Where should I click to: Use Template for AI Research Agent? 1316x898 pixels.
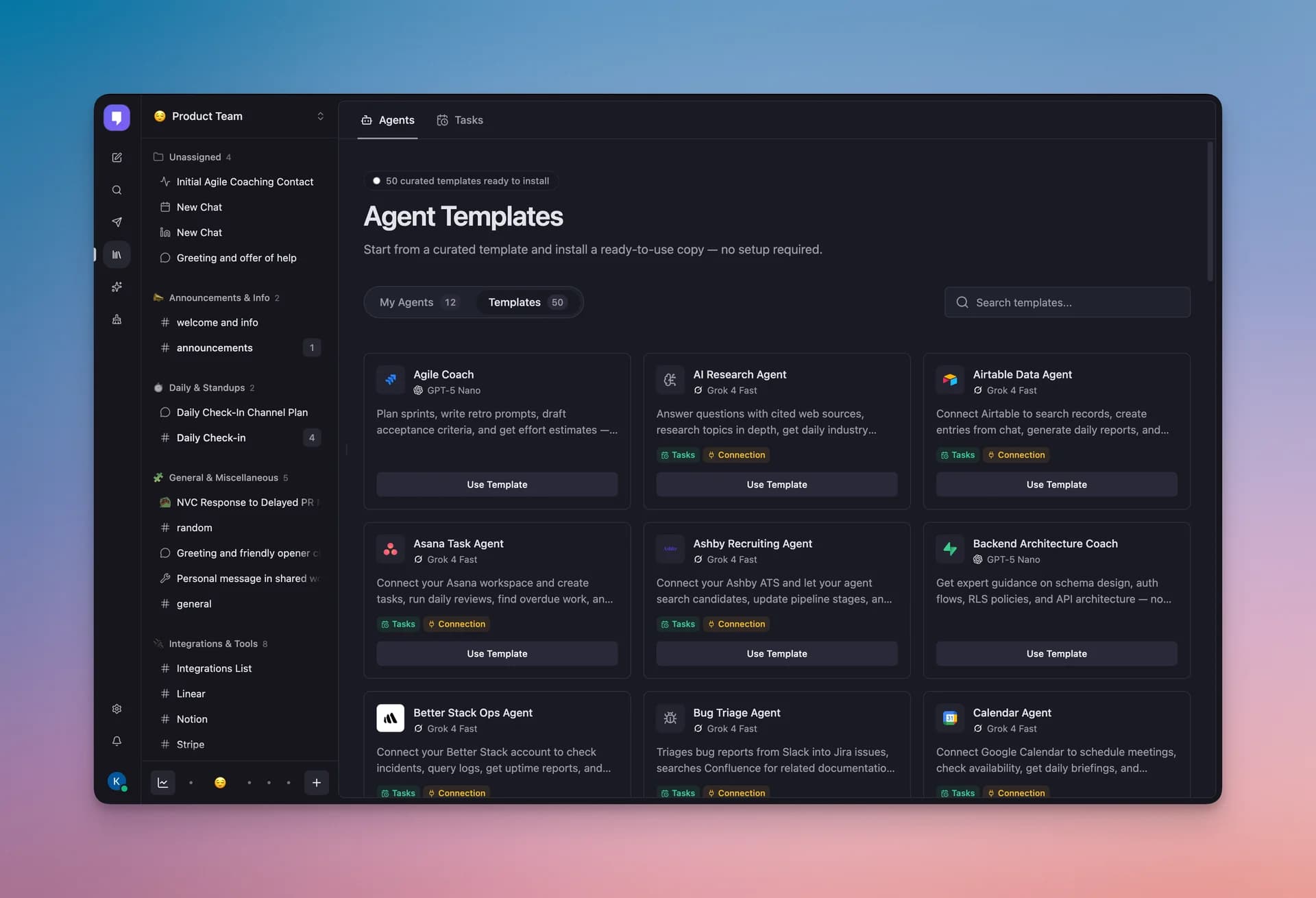coord(777,485)
